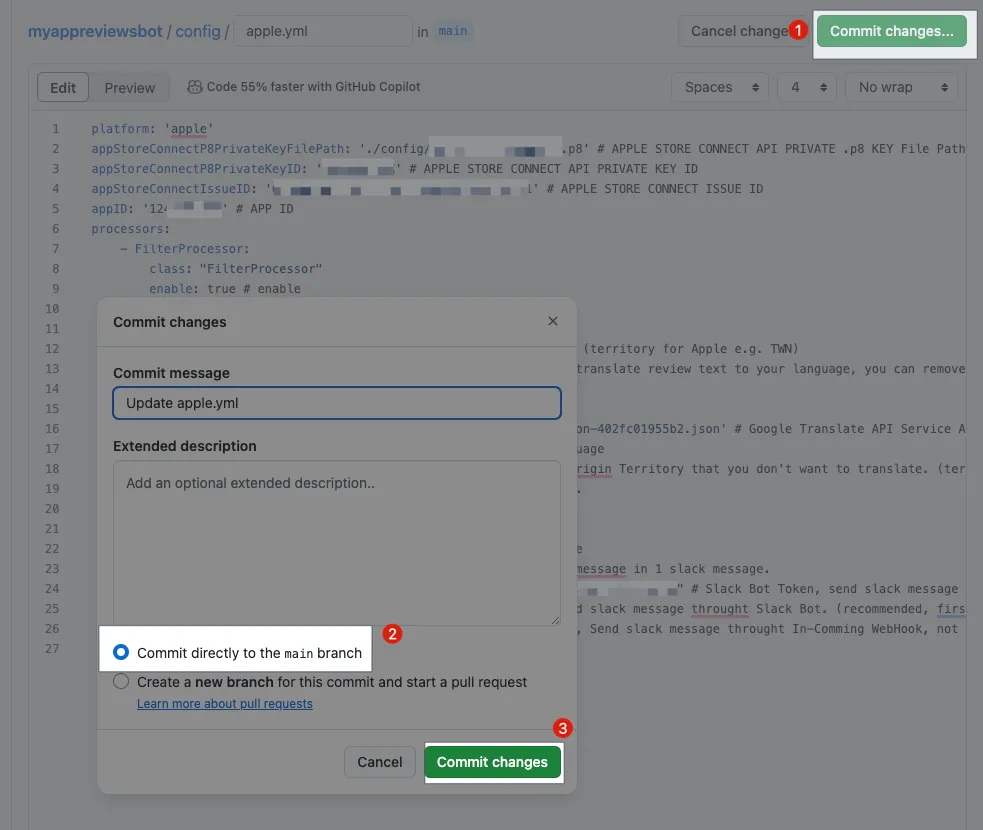
Task: Switch to the Preview tab
Action: pos(130,87)
